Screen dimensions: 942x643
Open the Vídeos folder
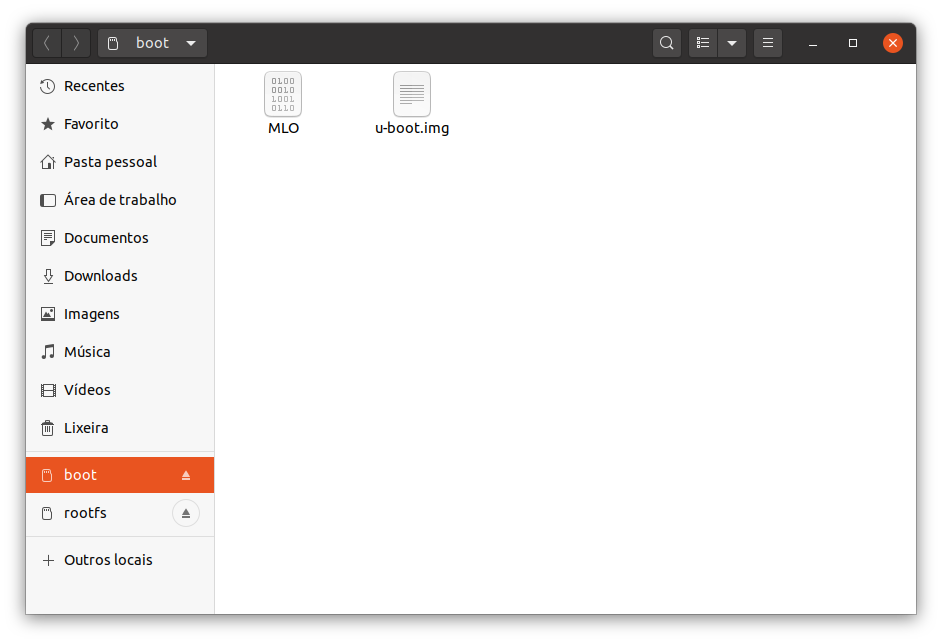(x=120, y=389)
